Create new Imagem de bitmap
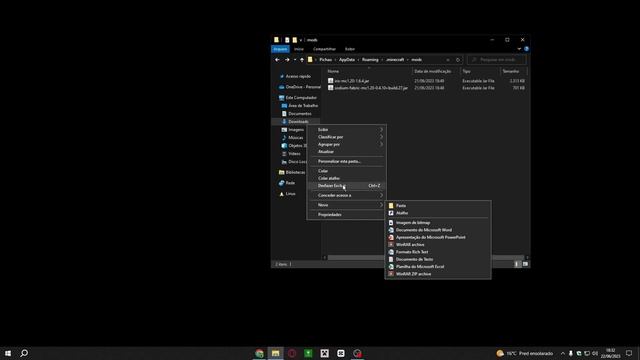Viewport: 640px width, 360px height. tap(438, 223)
